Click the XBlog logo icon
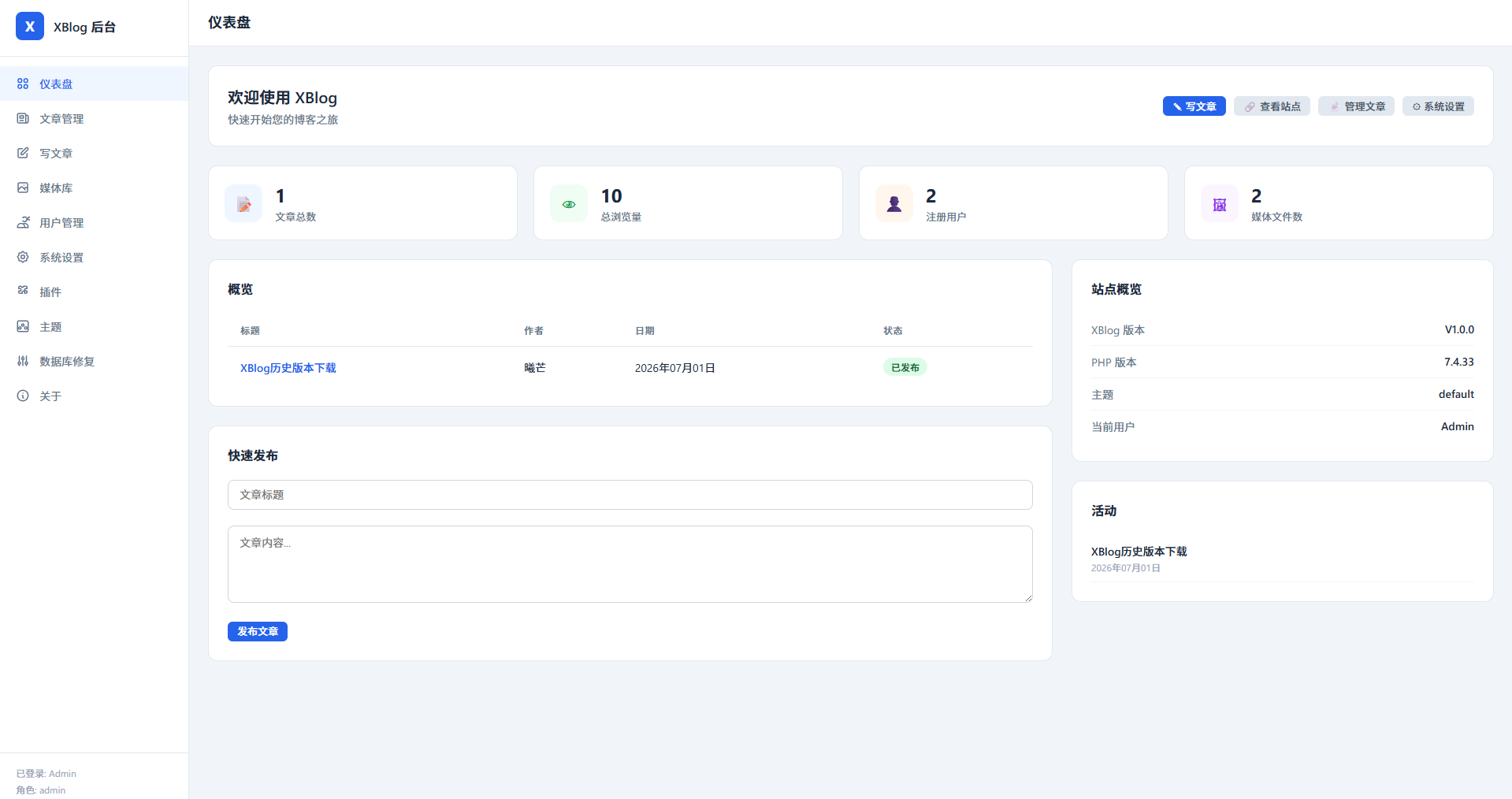Screen dimensions: 1512x799 (30, 26)
